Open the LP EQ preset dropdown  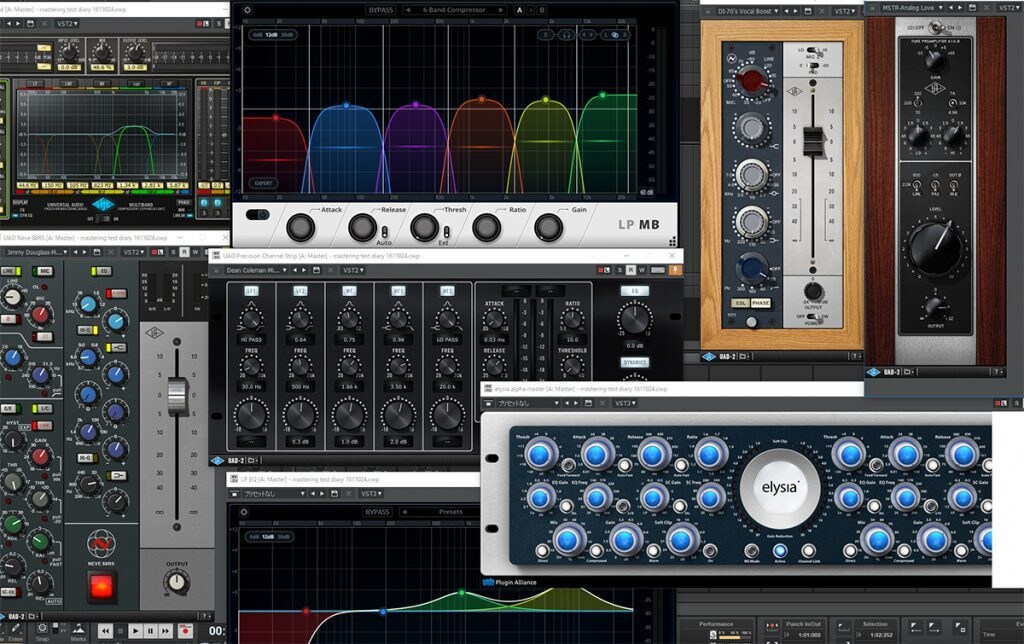(x=273, y=494)
